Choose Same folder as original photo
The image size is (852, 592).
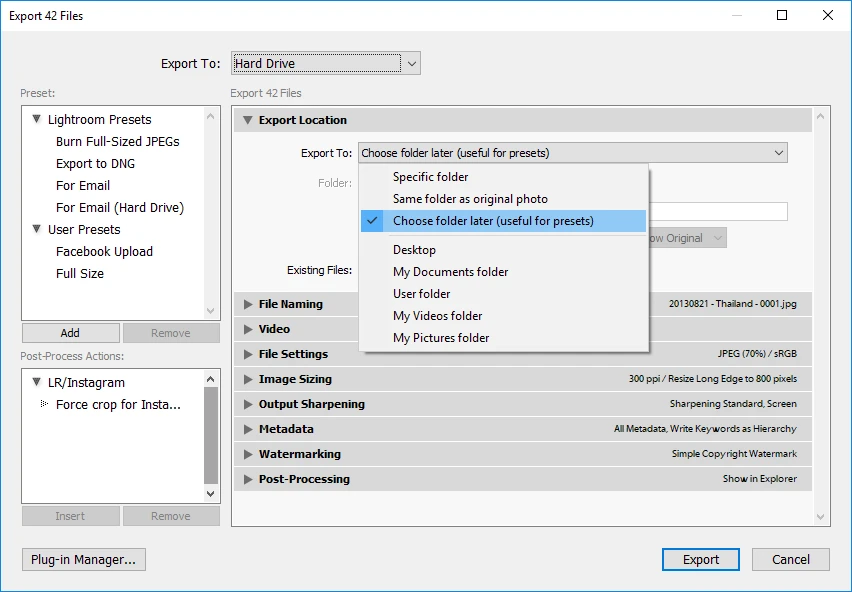pos(503,199)
